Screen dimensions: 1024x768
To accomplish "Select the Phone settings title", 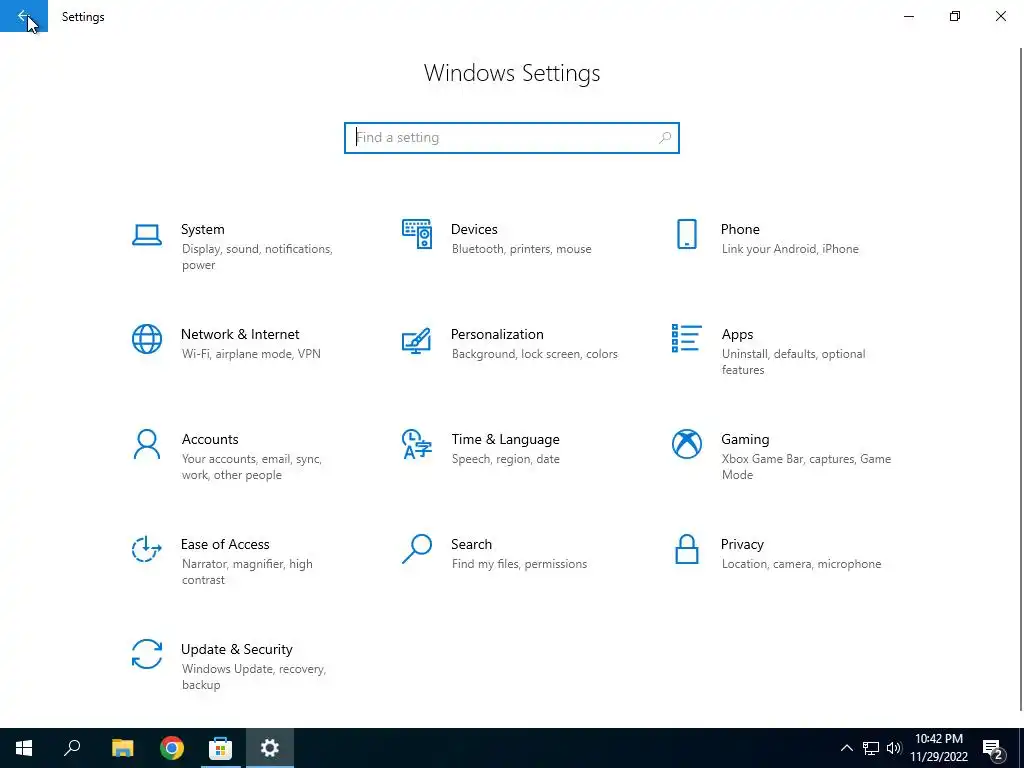I will pos(740,229).
